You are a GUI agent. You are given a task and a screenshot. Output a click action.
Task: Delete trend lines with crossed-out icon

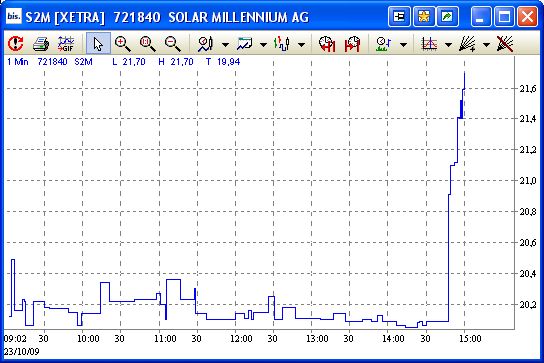click(505, 44)
